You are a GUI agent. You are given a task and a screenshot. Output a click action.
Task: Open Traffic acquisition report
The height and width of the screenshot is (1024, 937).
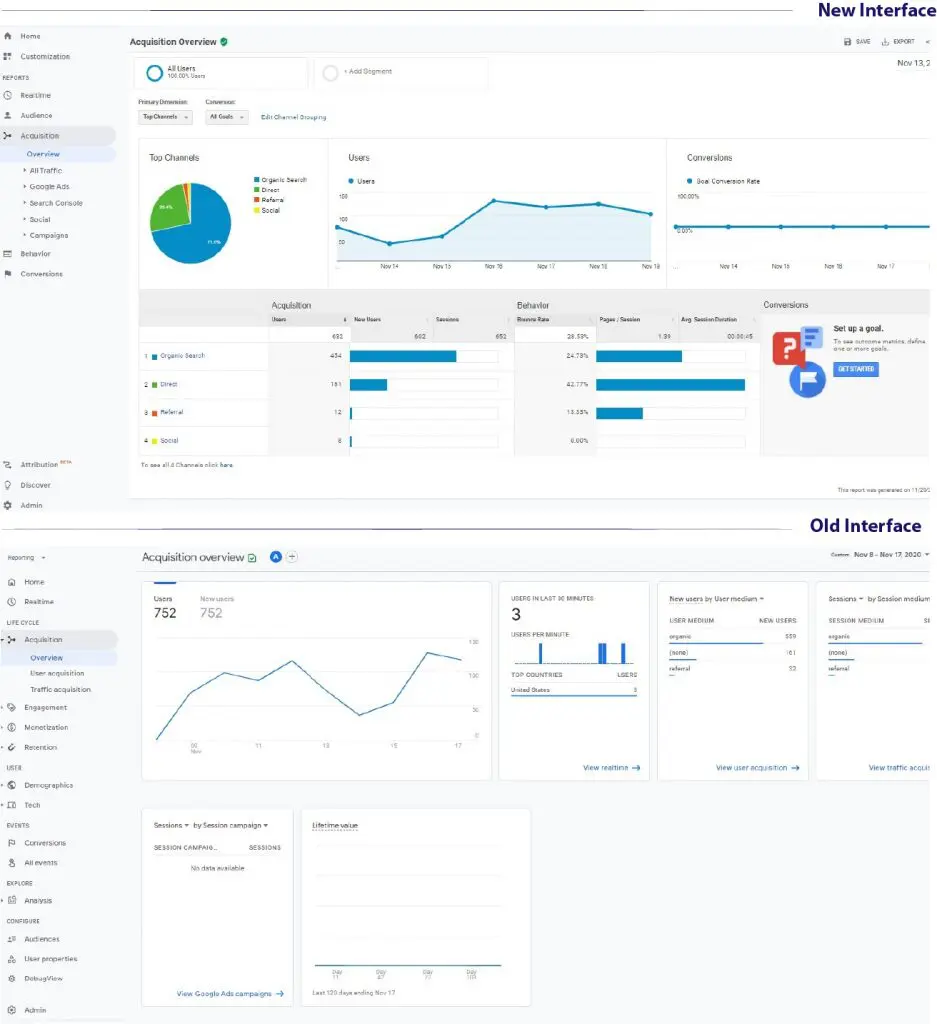click(60, 689)
